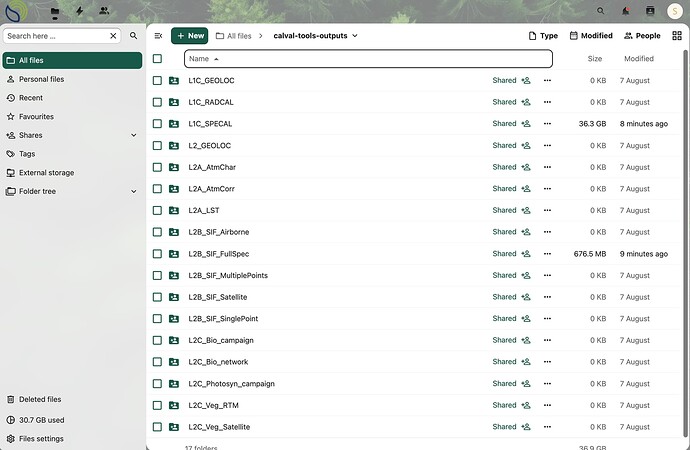Select the L2C_Photosyn_campaign checkbox
This screenshot has width=690, height=450.
tap(157, 384)
